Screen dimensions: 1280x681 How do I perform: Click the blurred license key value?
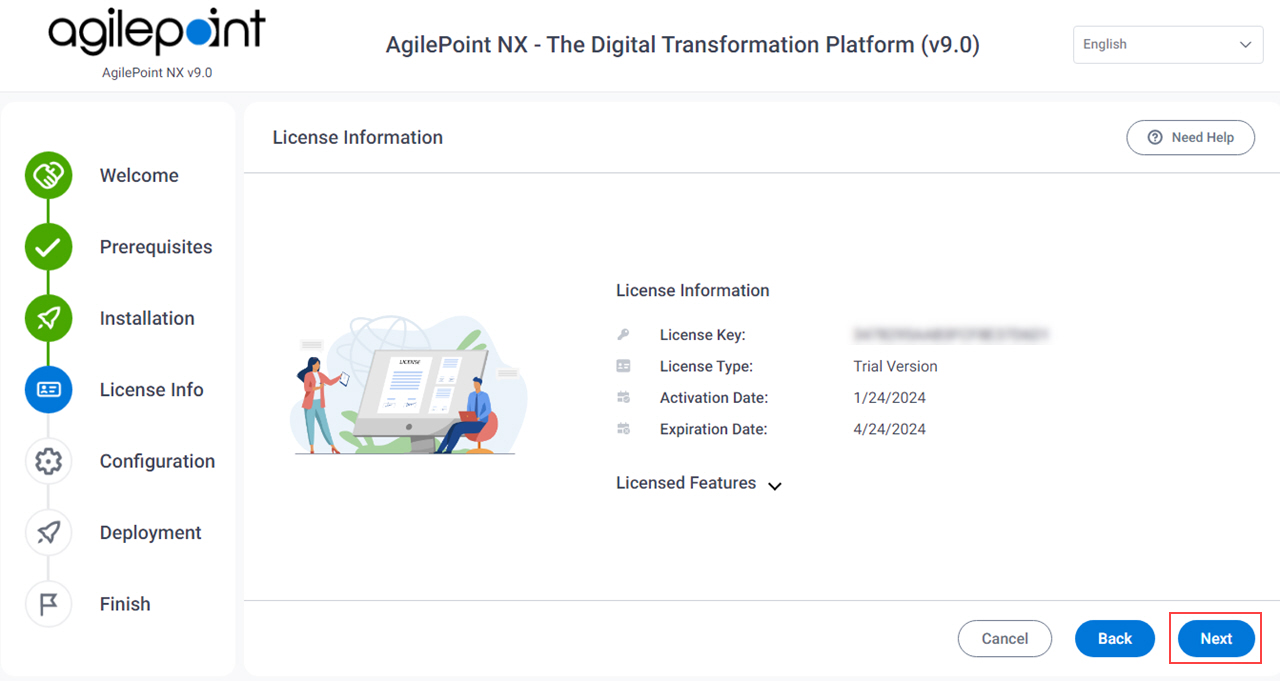[x=951, y=335]
